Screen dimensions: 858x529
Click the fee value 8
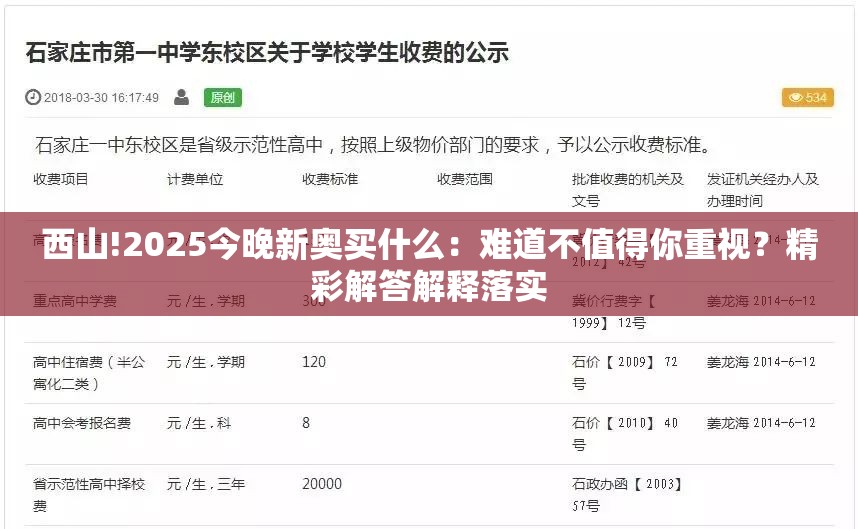pos(306,423)
